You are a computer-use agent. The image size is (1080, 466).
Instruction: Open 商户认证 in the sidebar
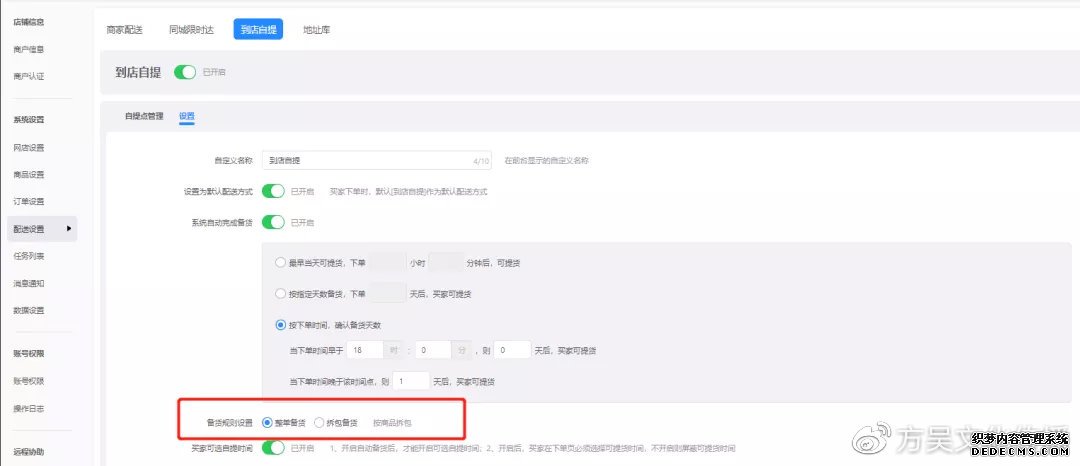click(x=29, y=76)
